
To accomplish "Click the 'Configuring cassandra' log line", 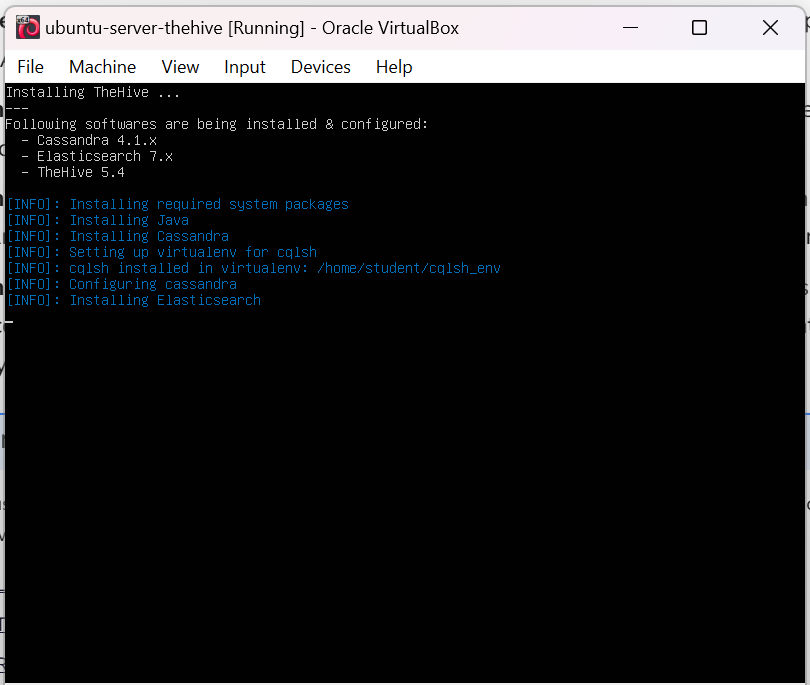I will click(122, 284).
